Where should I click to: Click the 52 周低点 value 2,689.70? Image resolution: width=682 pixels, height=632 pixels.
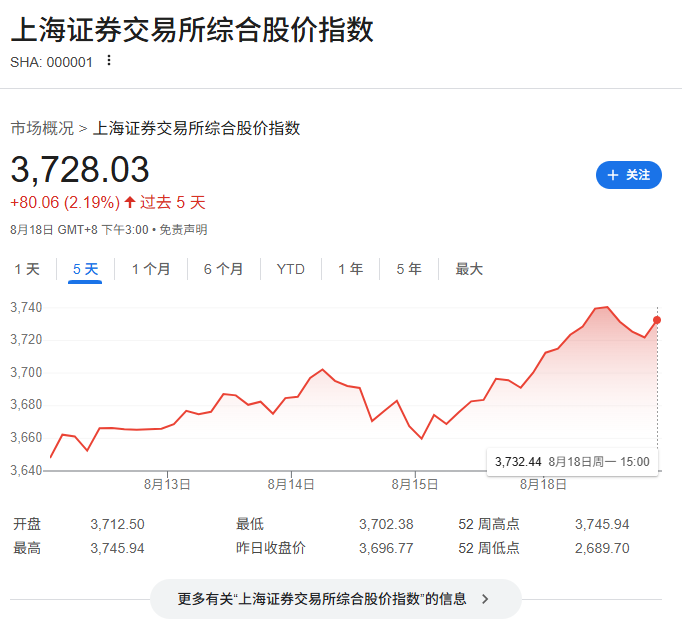602,548
